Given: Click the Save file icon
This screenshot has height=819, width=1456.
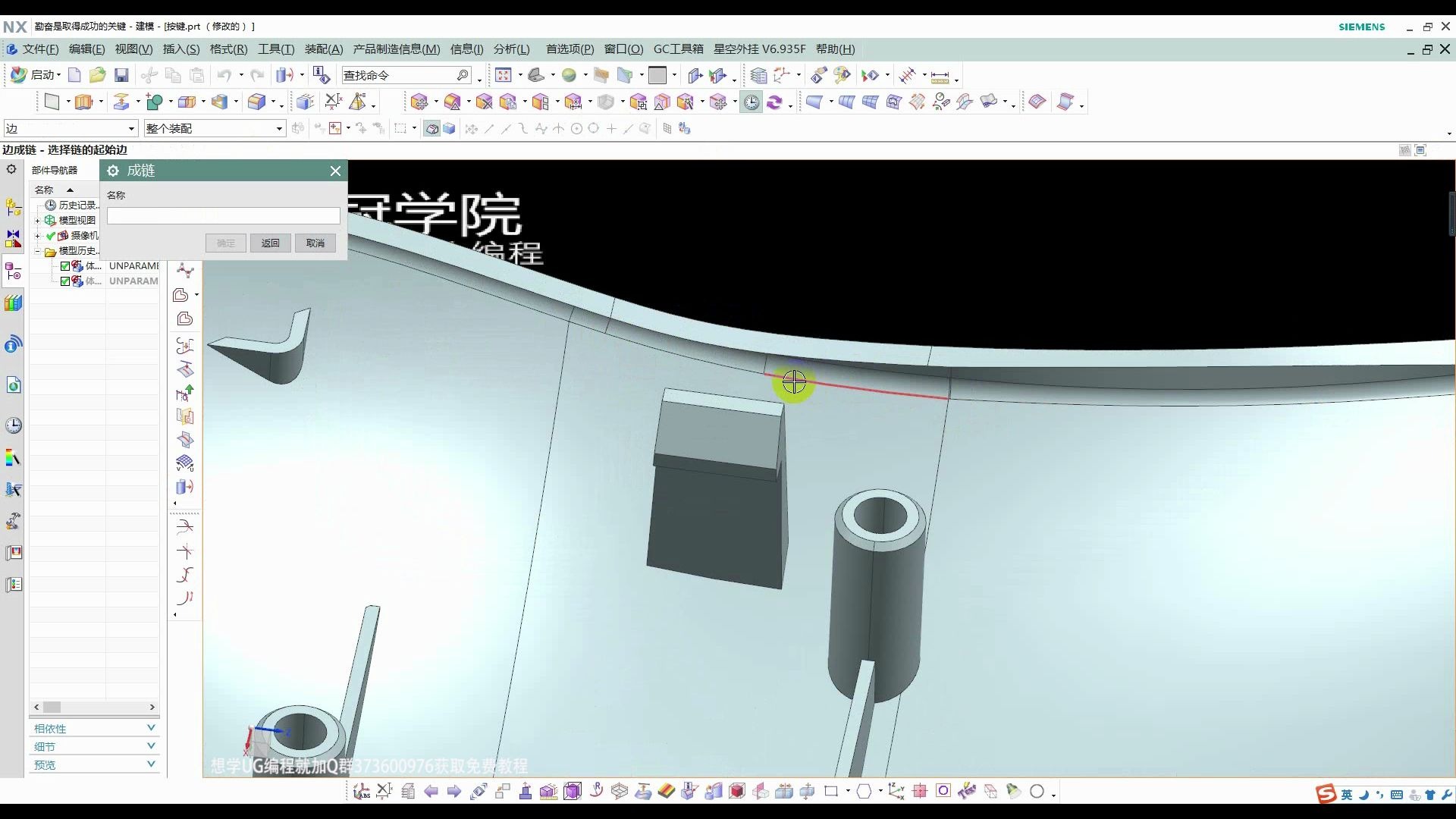Looking at the screenshot, I should (121, 75).
